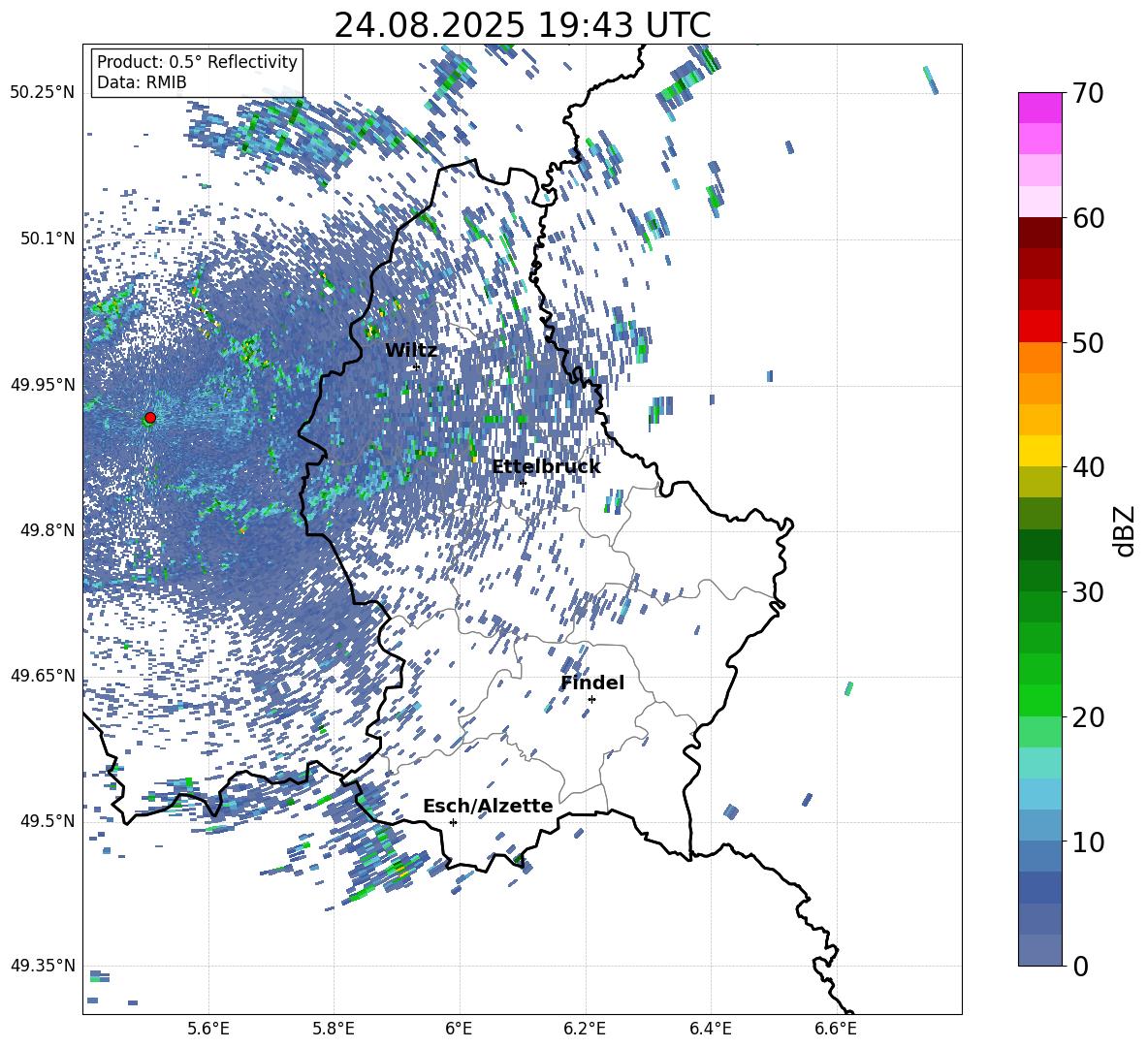This screenshot has height=1048, width=1148.
Task: Click the 5.8°E longitude label
Action: (x=334, y=1029)
